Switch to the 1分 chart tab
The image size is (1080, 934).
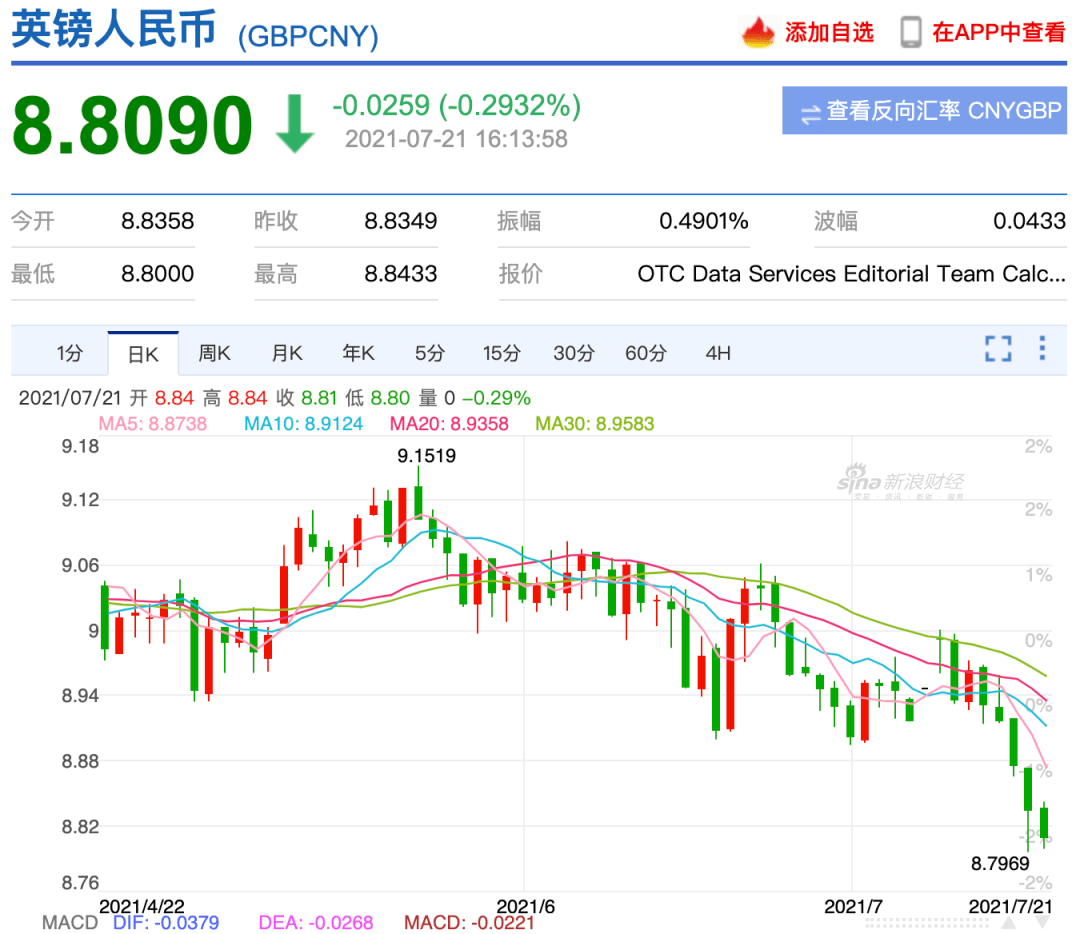point(69,353)
